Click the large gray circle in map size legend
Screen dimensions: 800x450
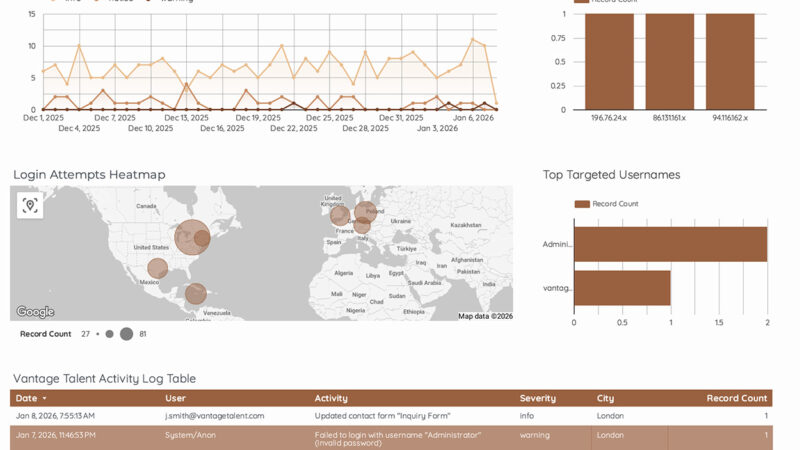click(x=127, y=334)
